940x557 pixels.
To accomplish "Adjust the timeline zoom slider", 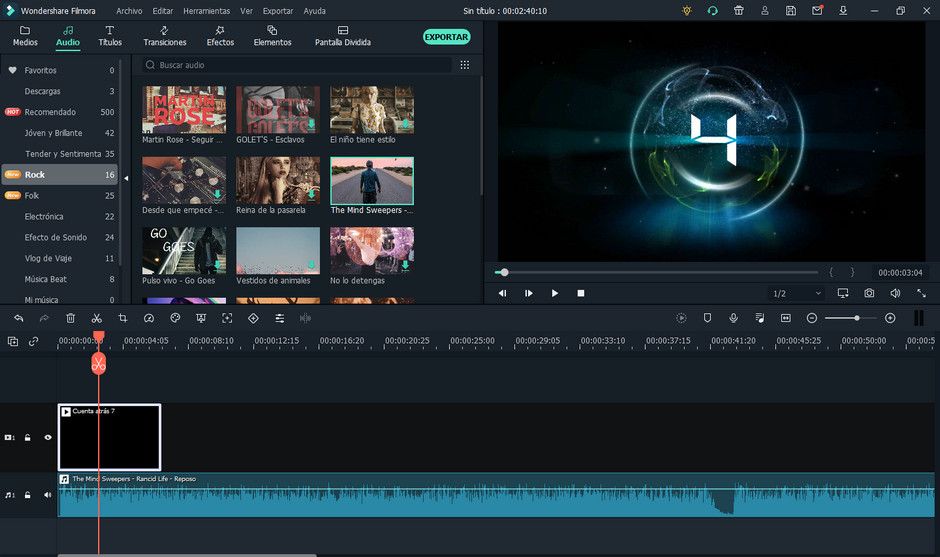I will (850, 318).
